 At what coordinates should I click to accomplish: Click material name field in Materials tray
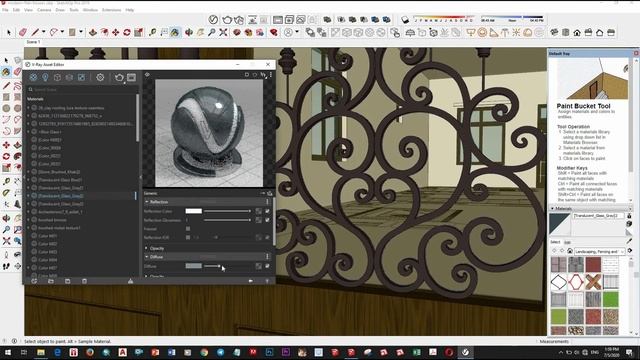pyautogui.click(x=599, y=216)
